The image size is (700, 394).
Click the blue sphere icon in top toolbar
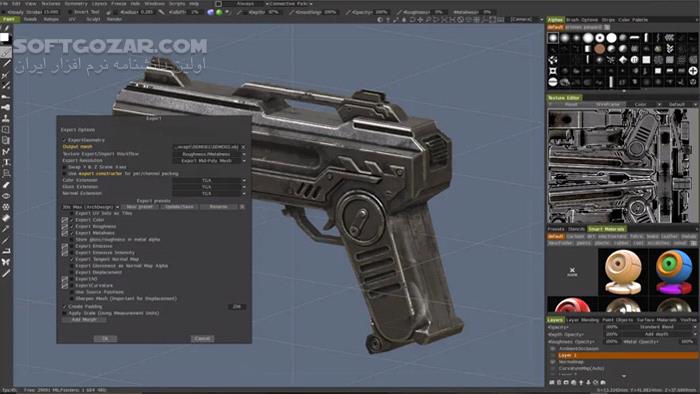210,12
